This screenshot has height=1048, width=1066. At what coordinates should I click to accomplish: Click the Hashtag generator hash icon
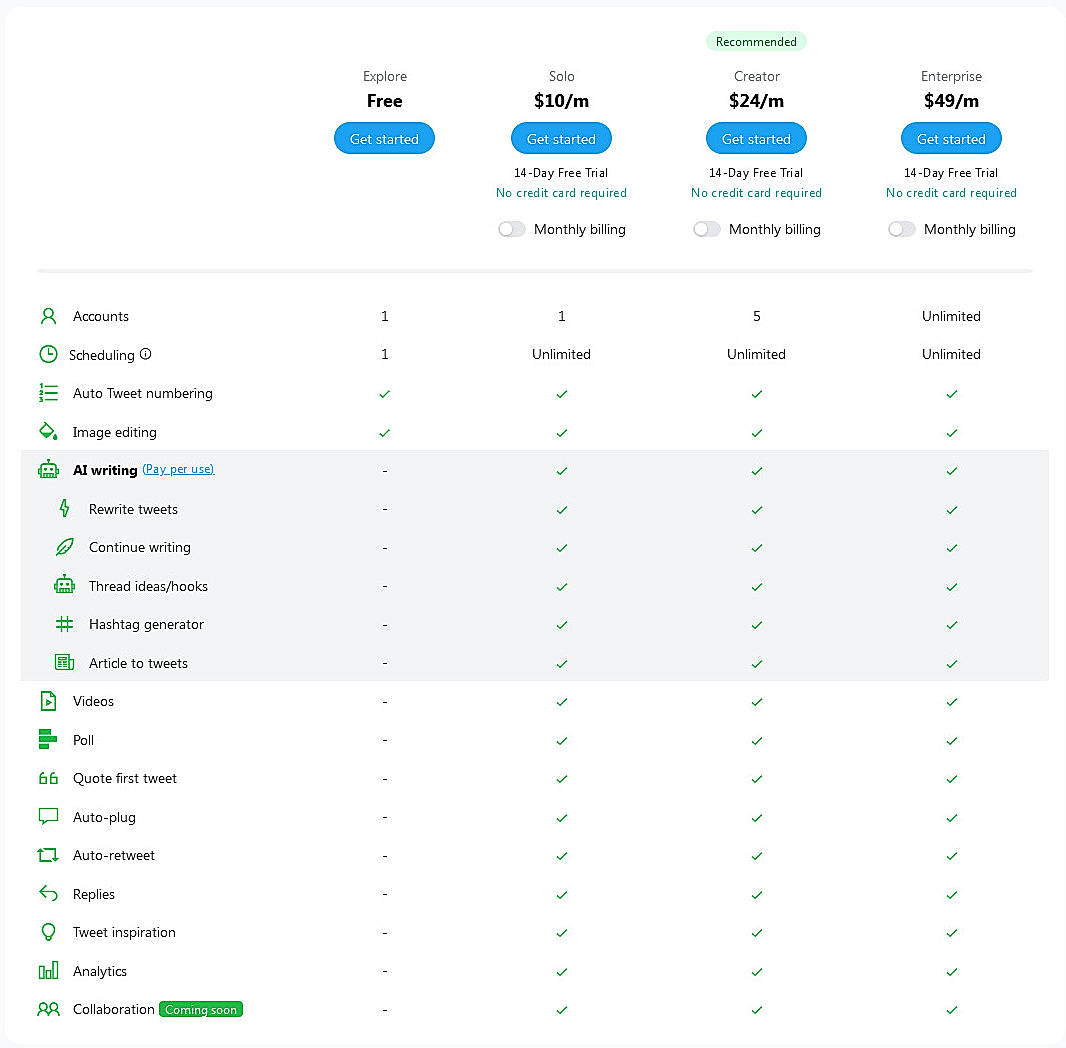point(65,624)
